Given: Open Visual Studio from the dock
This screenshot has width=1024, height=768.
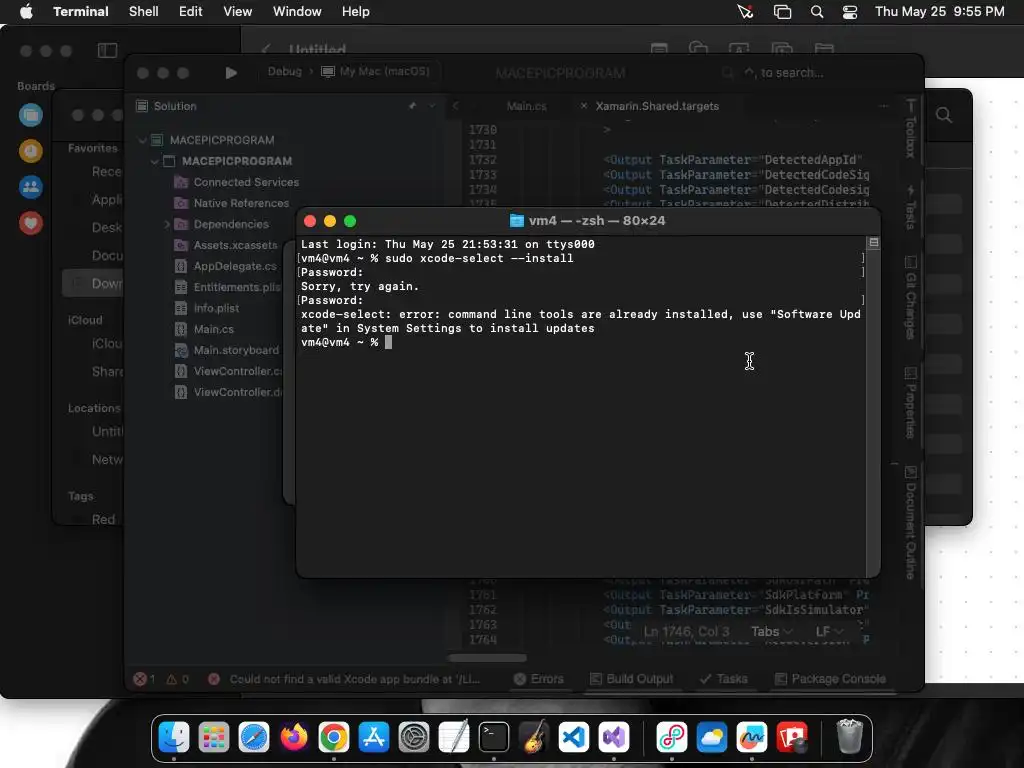Looking at the screenshot, I should (614, 738).
